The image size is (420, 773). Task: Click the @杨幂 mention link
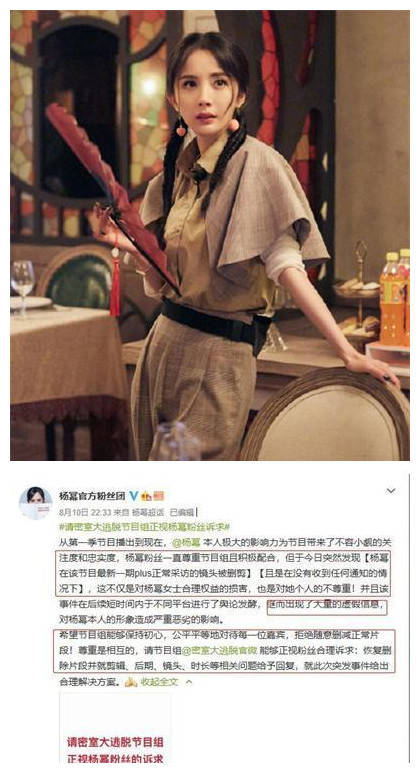tap(185, 543)
